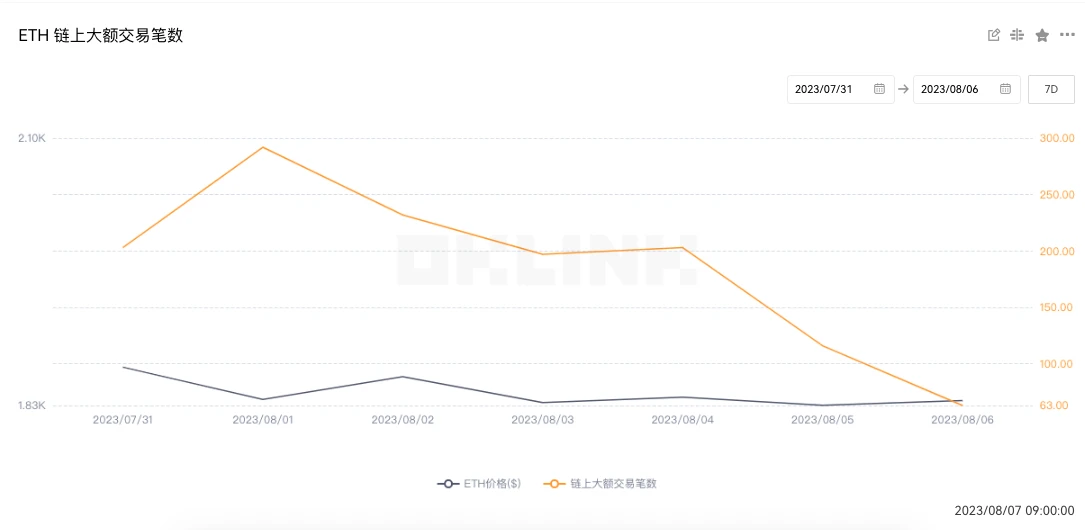Viewport: 1085px width, 530px height.
Task: Click the dark ETH价格 legend marker
Action: [x=448, y=484]
